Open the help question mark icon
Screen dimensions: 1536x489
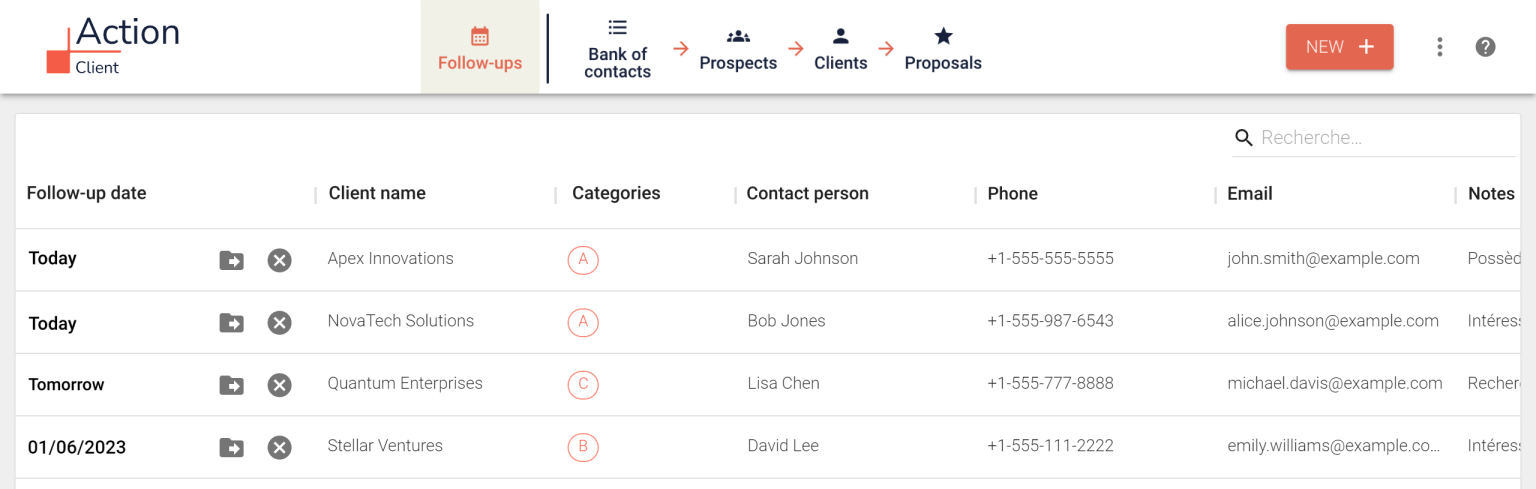point(1485,47)
